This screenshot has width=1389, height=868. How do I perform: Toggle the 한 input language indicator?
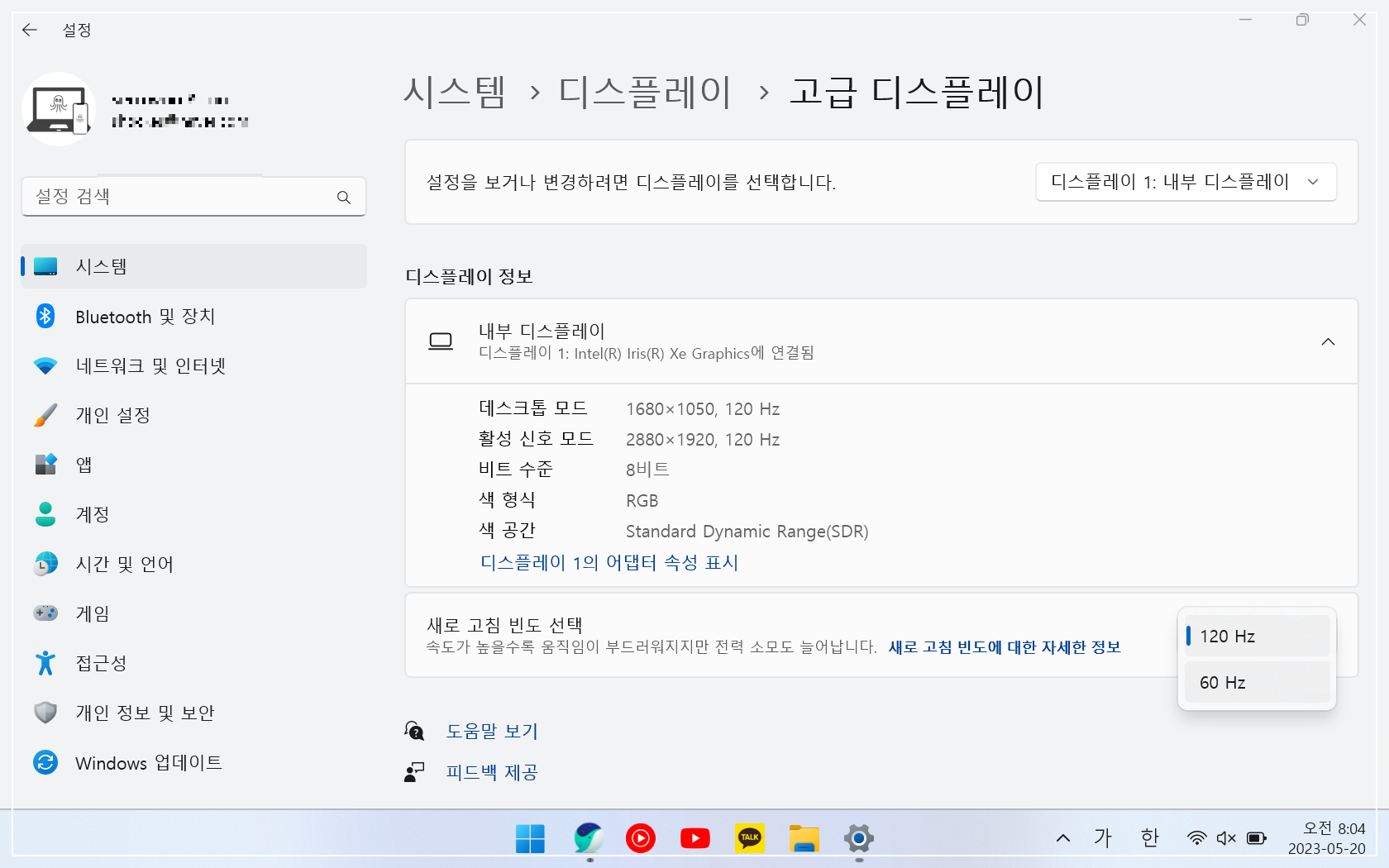1149,838
